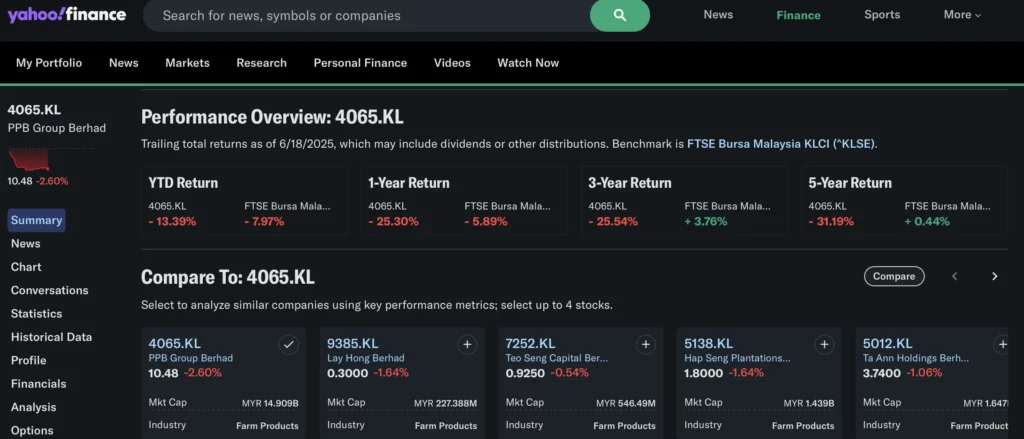Open the 4065.KL card ticker link
The image size is (1024, 439).
tap(174, 344)
